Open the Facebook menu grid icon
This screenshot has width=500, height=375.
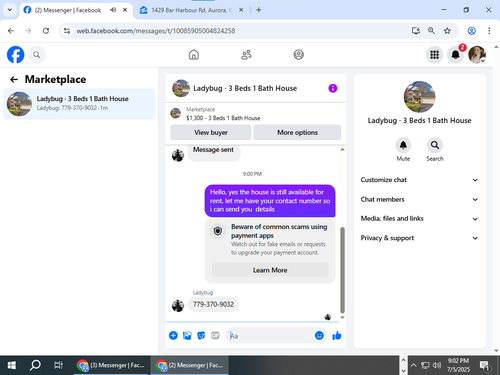pos(434,55)
